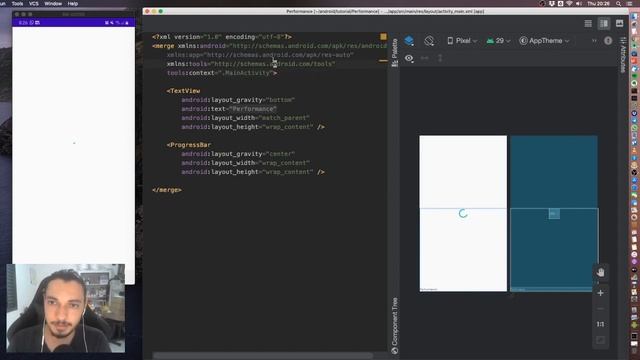This screenshot has width=640, height=360.
Task: Open the Attributes side panel
Action: [623, 55]
